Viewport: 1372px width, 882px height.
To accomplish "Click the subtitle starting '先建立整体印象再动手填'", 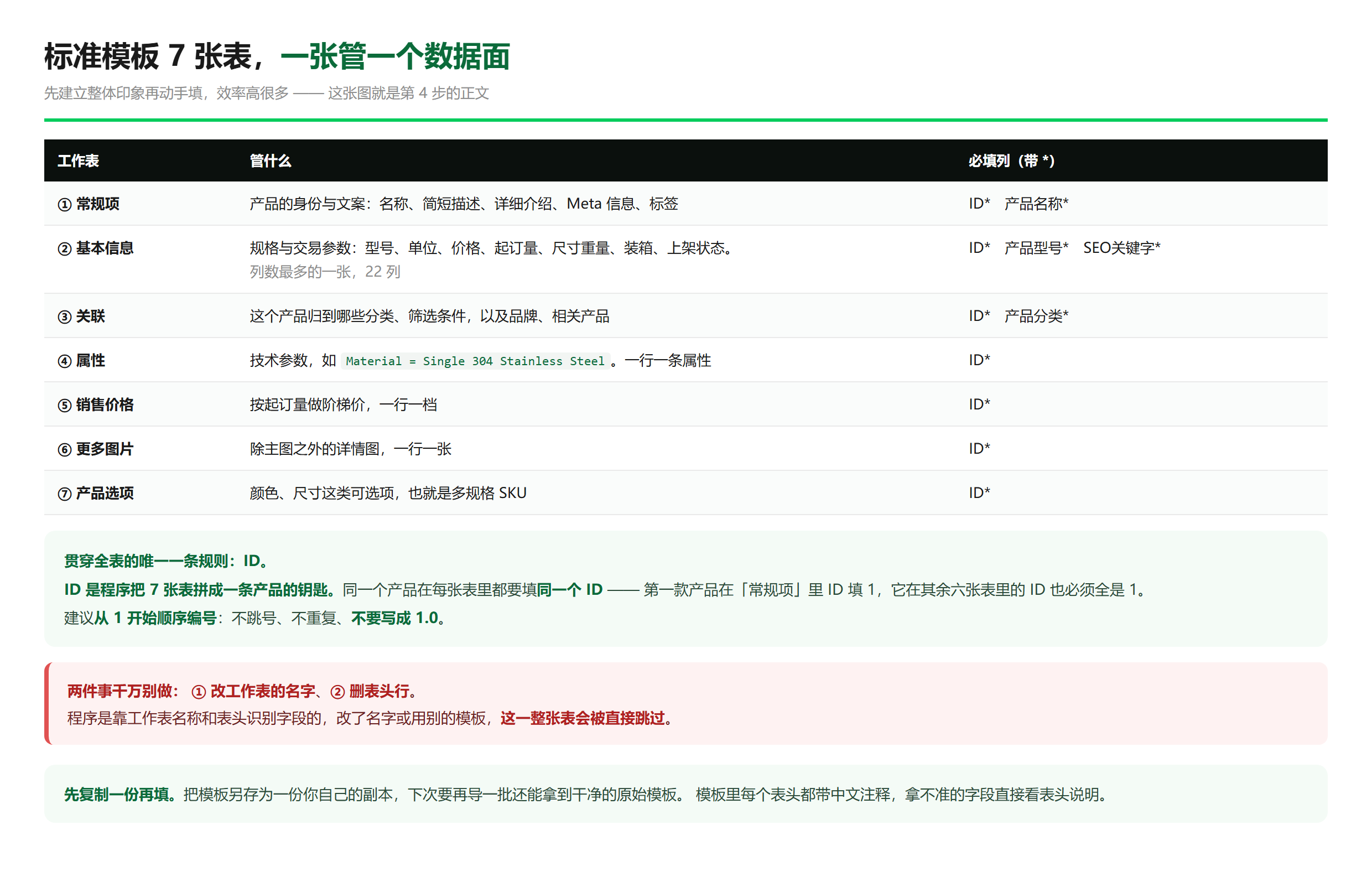I will point(266,93).
